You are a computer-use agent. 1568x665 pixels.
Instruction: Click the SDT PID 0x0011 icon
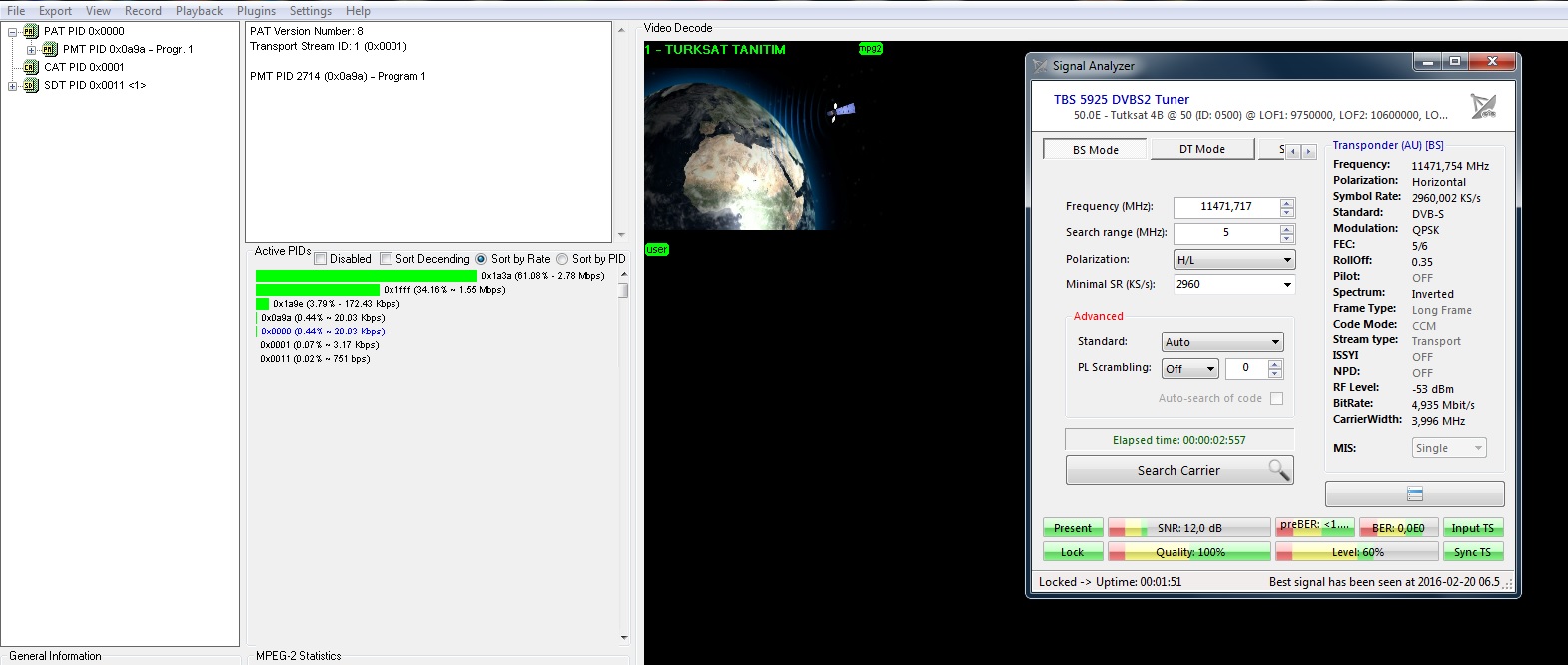click(31, 85)
